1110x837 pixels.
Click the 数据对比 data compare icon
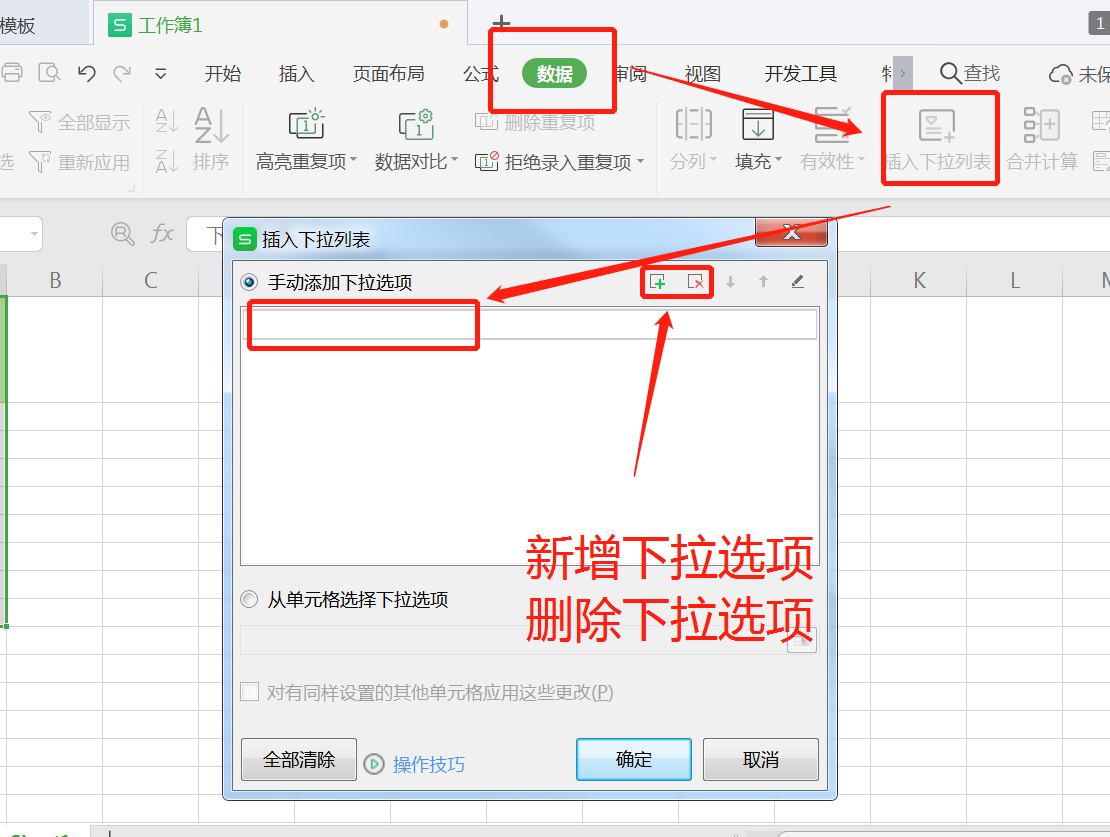pyautogui.click(x=416, y=125)
